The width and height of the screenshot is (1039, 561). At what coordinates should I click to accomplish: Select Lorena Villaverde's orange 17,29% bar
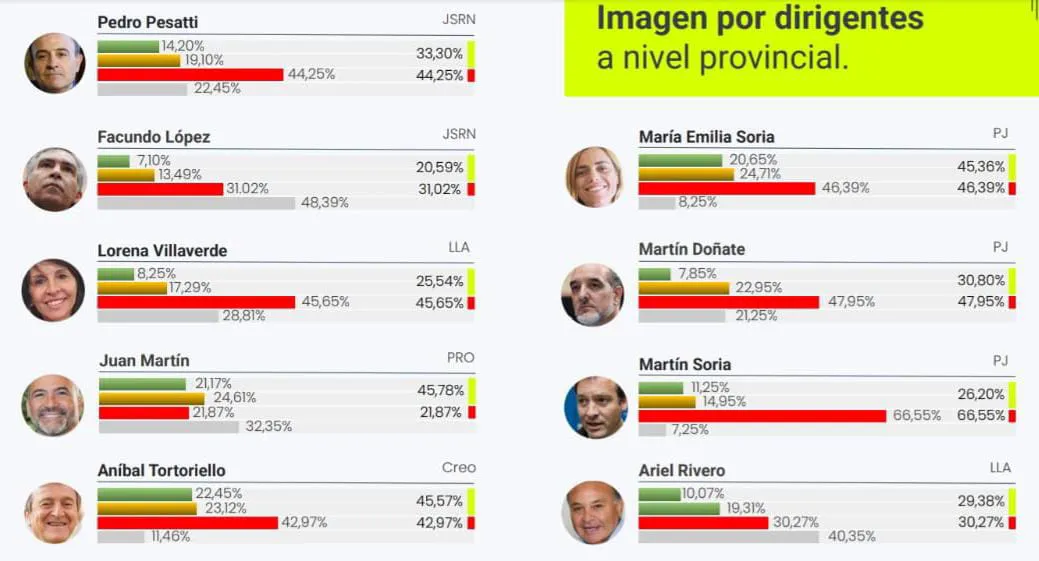(132, 288)
